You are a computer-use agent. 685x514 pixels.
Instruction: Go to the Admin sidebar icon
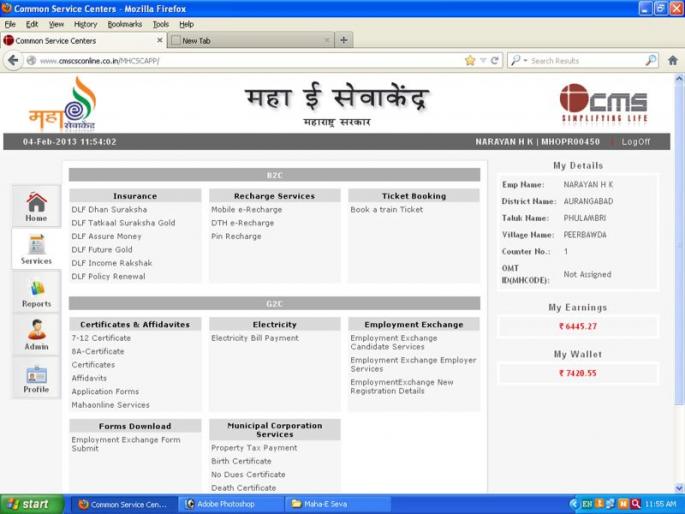click(36, 335)
